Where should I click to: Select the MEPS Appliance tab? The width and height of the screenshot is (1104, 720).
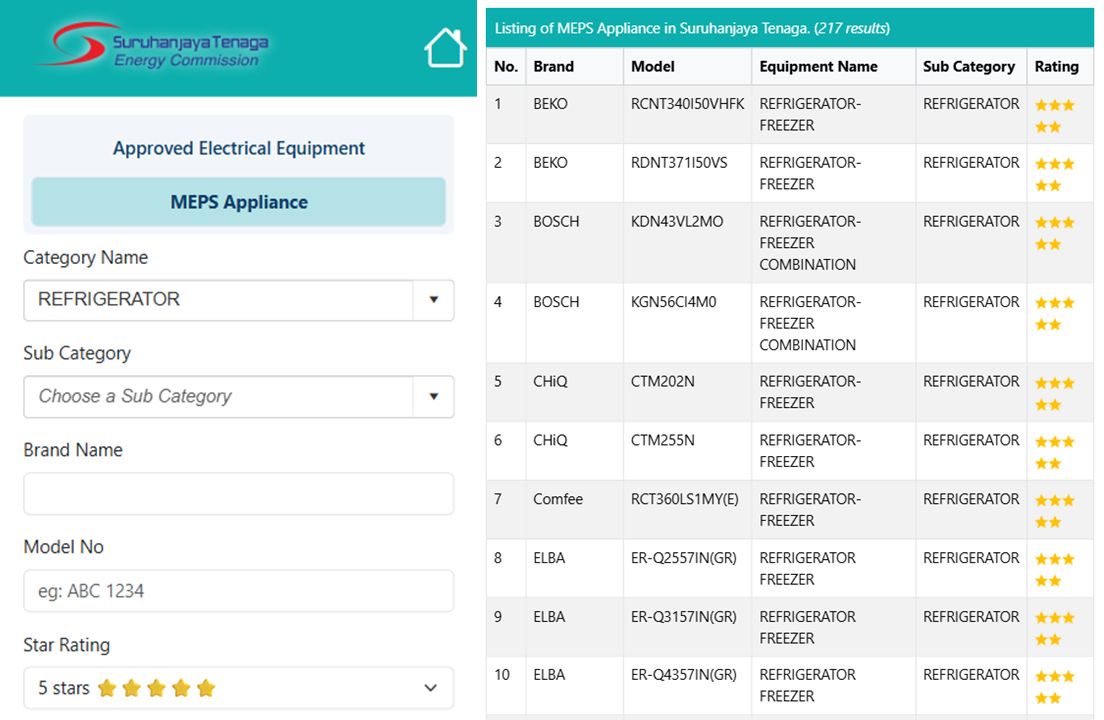[238, 202]
